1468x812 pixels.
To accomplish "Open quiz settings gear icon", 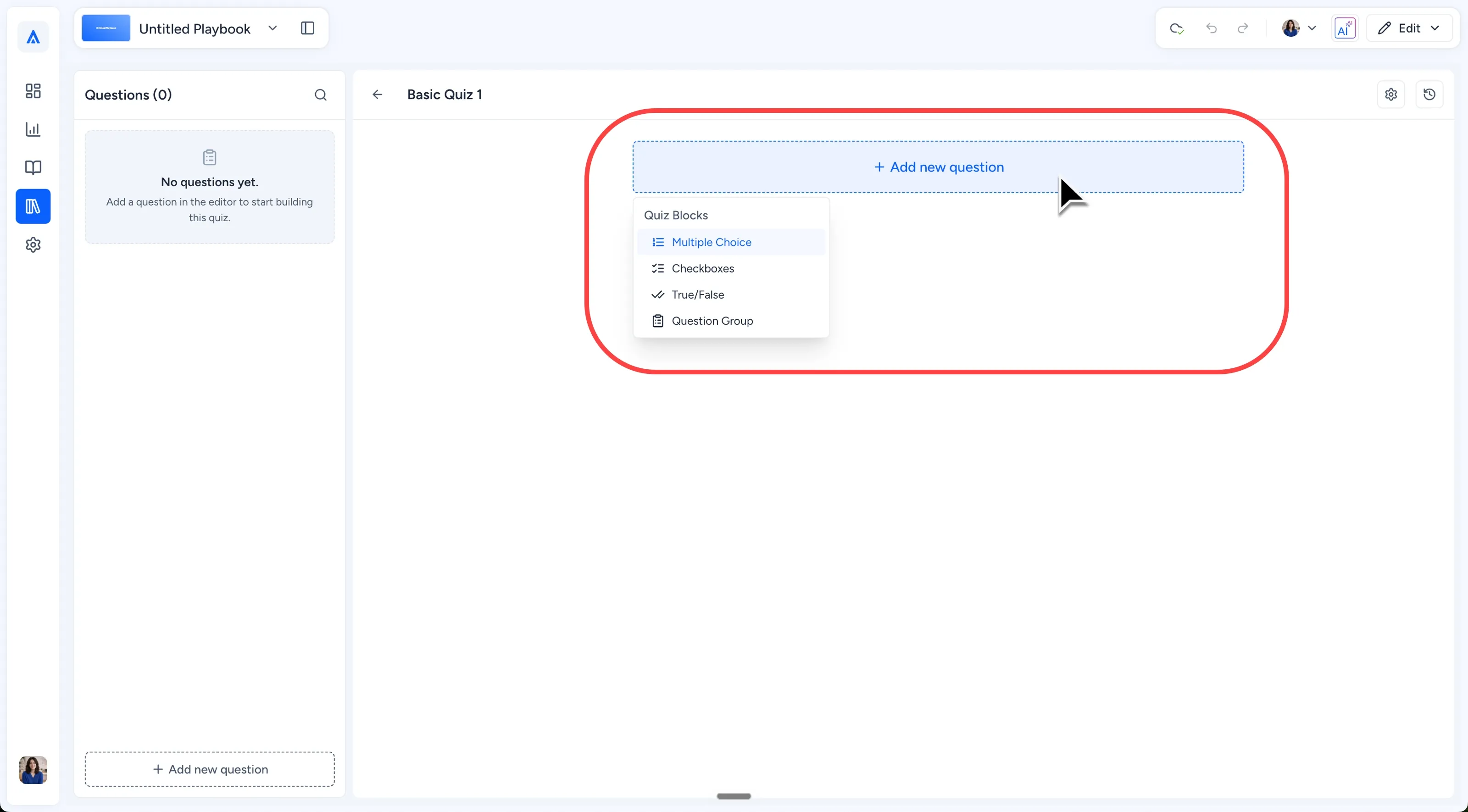I will tap(1391, 95).
